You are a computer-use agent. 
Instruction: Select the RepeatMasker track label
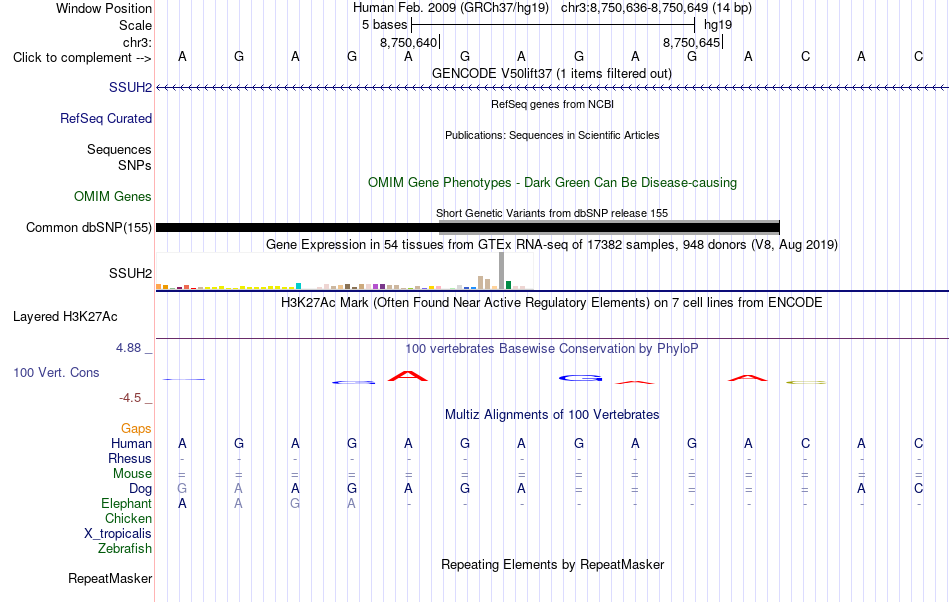pos(110,578)
